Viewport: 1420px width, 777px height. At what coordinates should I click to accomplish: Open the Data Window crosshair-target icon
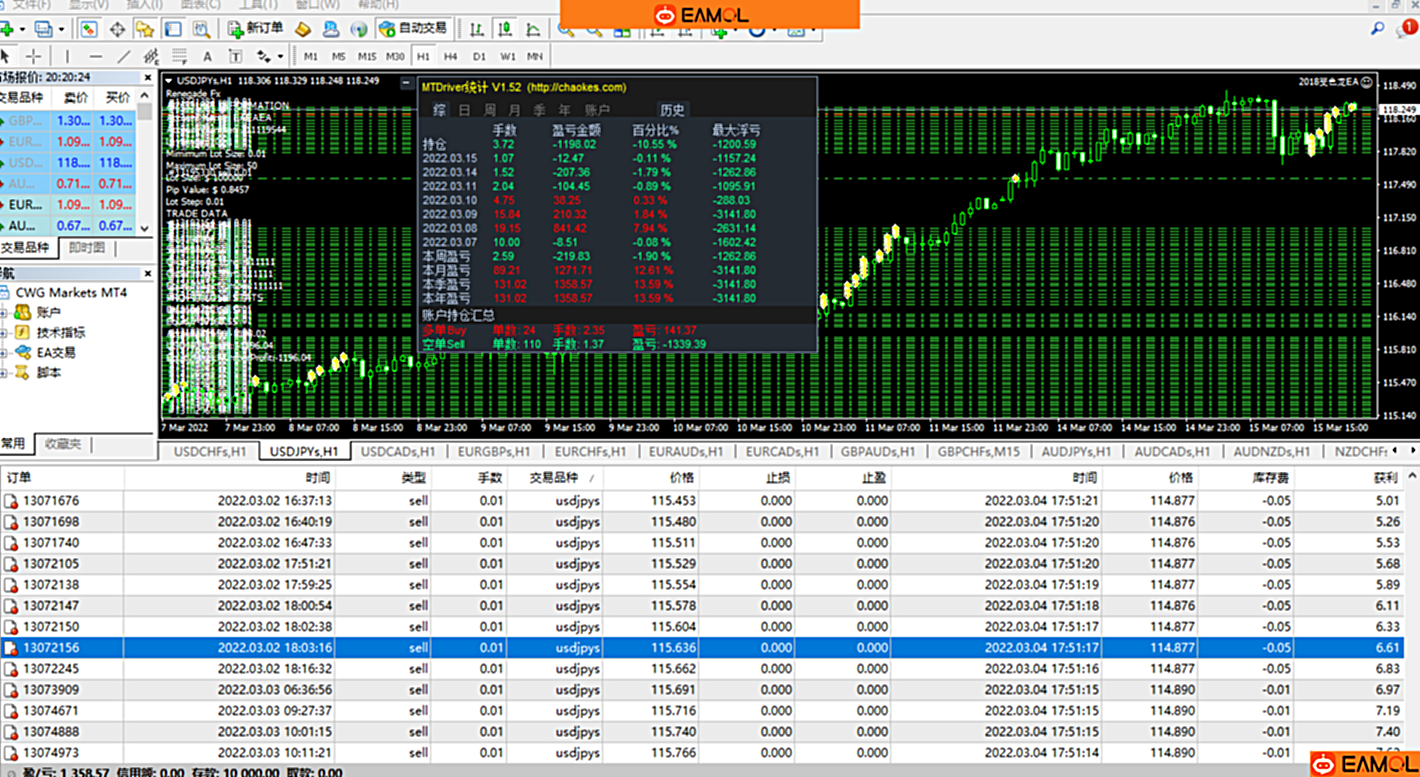[x=117, y=29]
